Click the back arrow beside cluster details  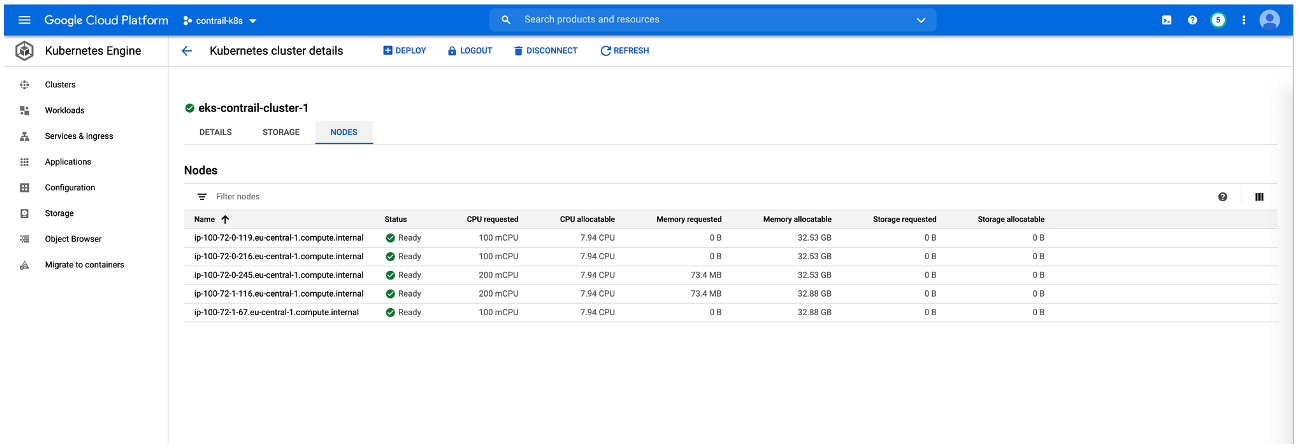pos(187,51)
